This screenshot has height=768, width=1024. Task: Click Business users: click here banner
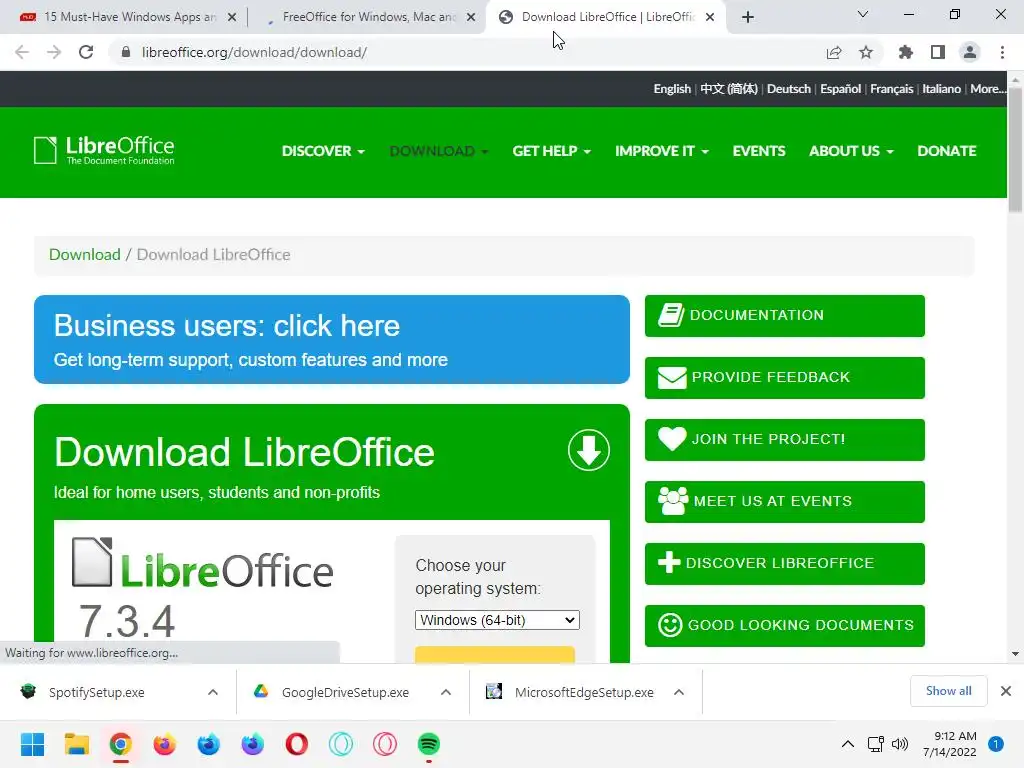(332, 340)
